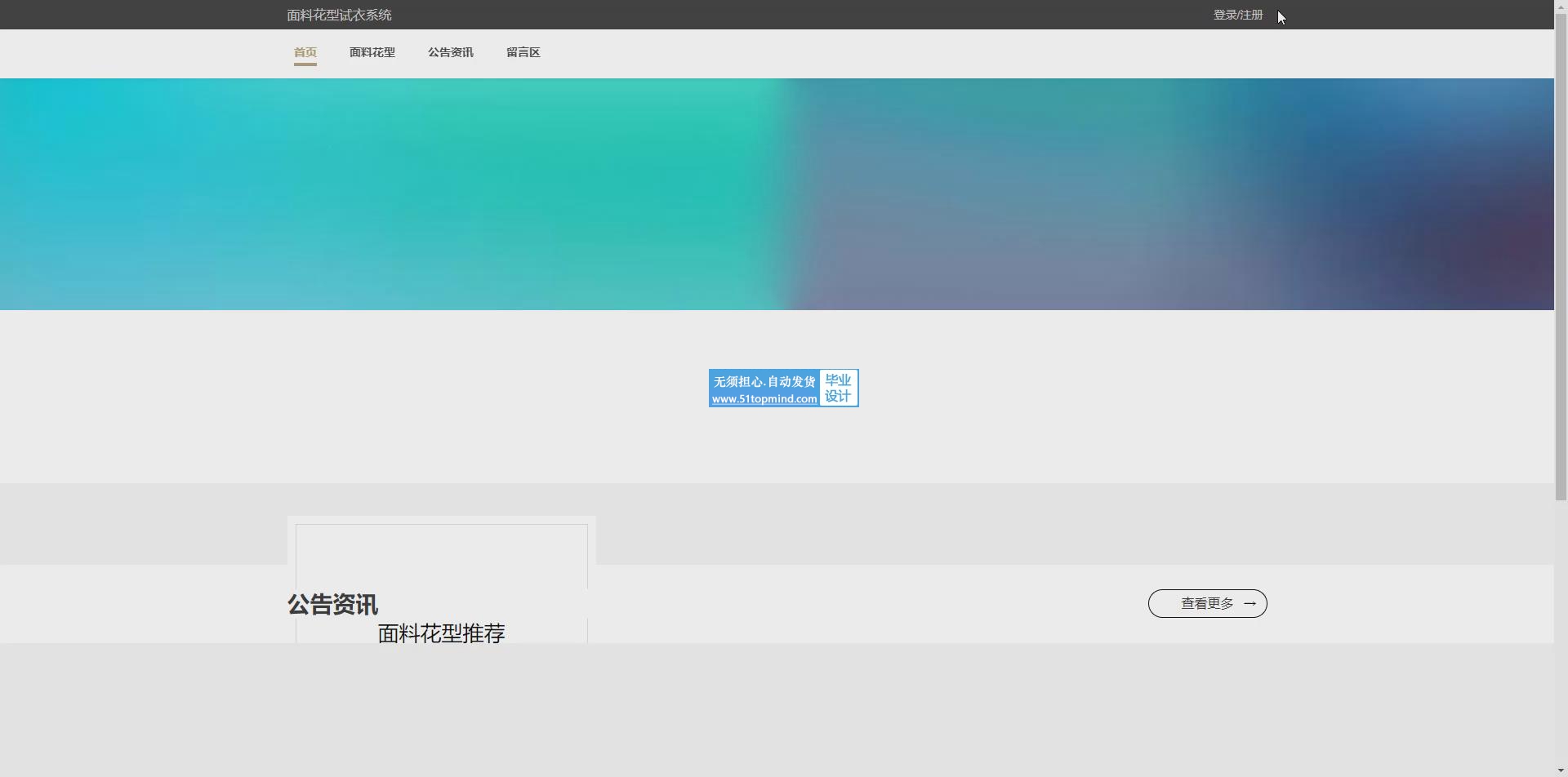Click the 无须担心.自动发货 banner text
The image size is (1568, 777).
764,381
